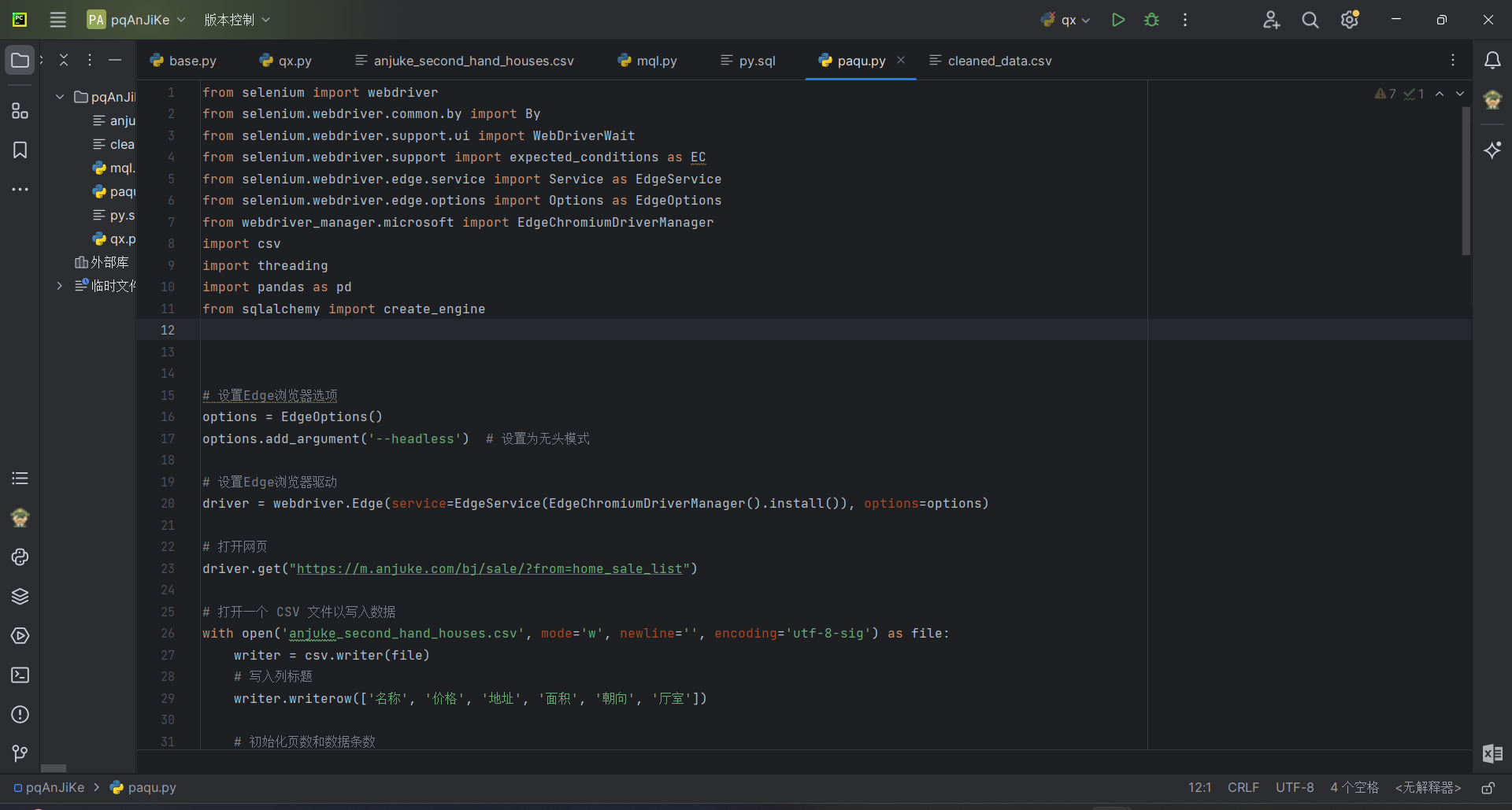The height and width of the screenshot is (810, 1512).
Task: Change indent setting 4 个空格
Action: pos(1354,787)
